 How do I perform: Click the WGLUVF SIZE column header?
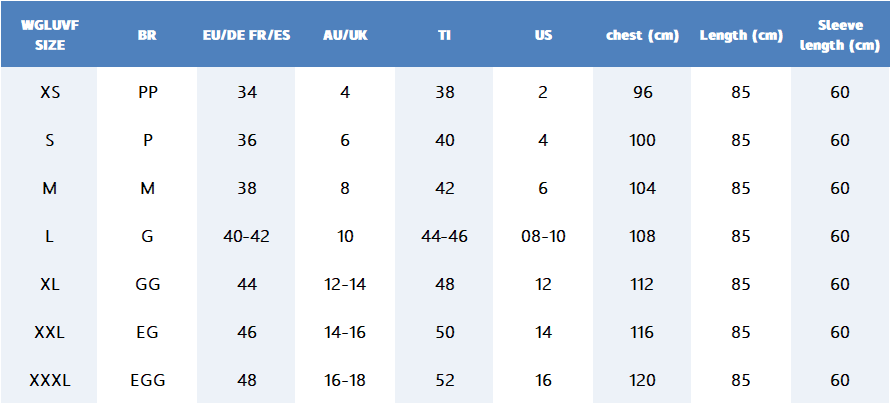(50, 35)
